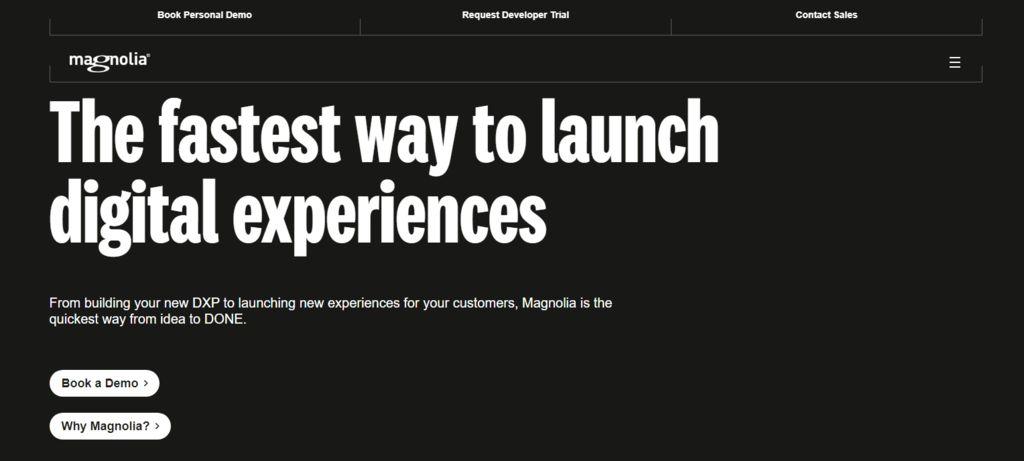Viewport: 1024px width, 461px height.
Task: Click the registered trademark symbol by the logo
Action: (148, 56)
